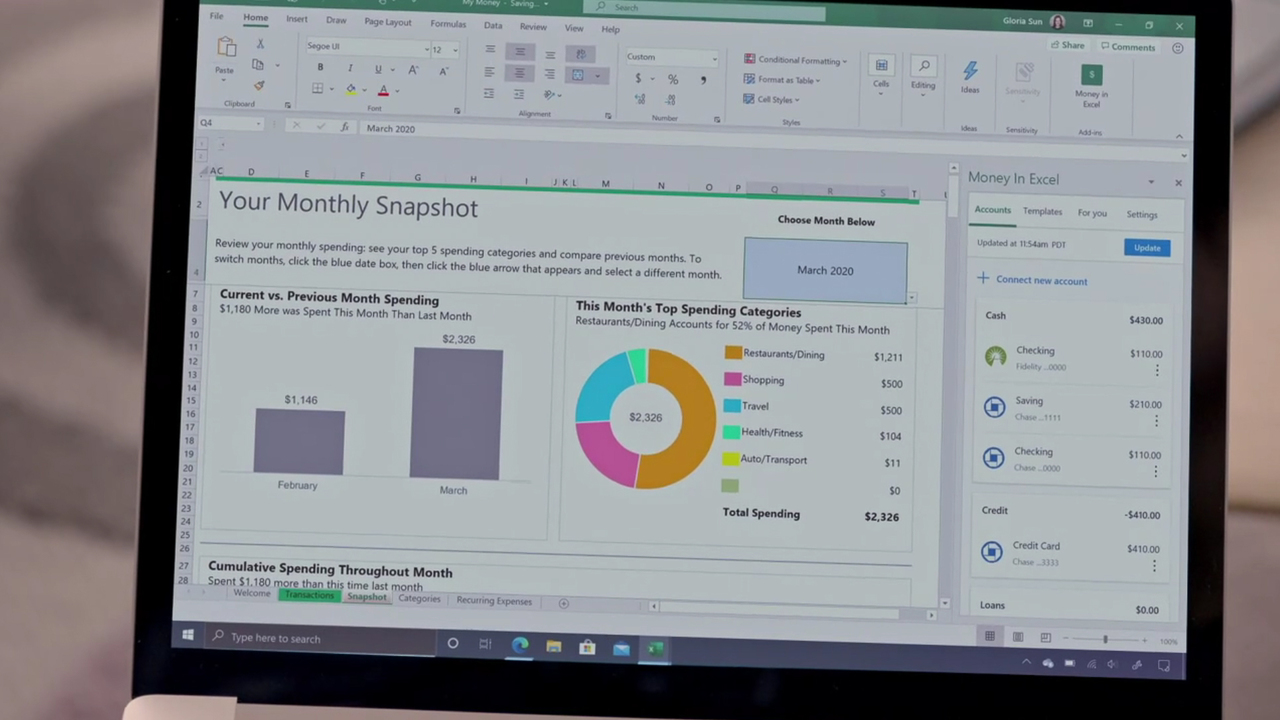
Task: Open the font size dropdown
Action: (x=455, y=49)
